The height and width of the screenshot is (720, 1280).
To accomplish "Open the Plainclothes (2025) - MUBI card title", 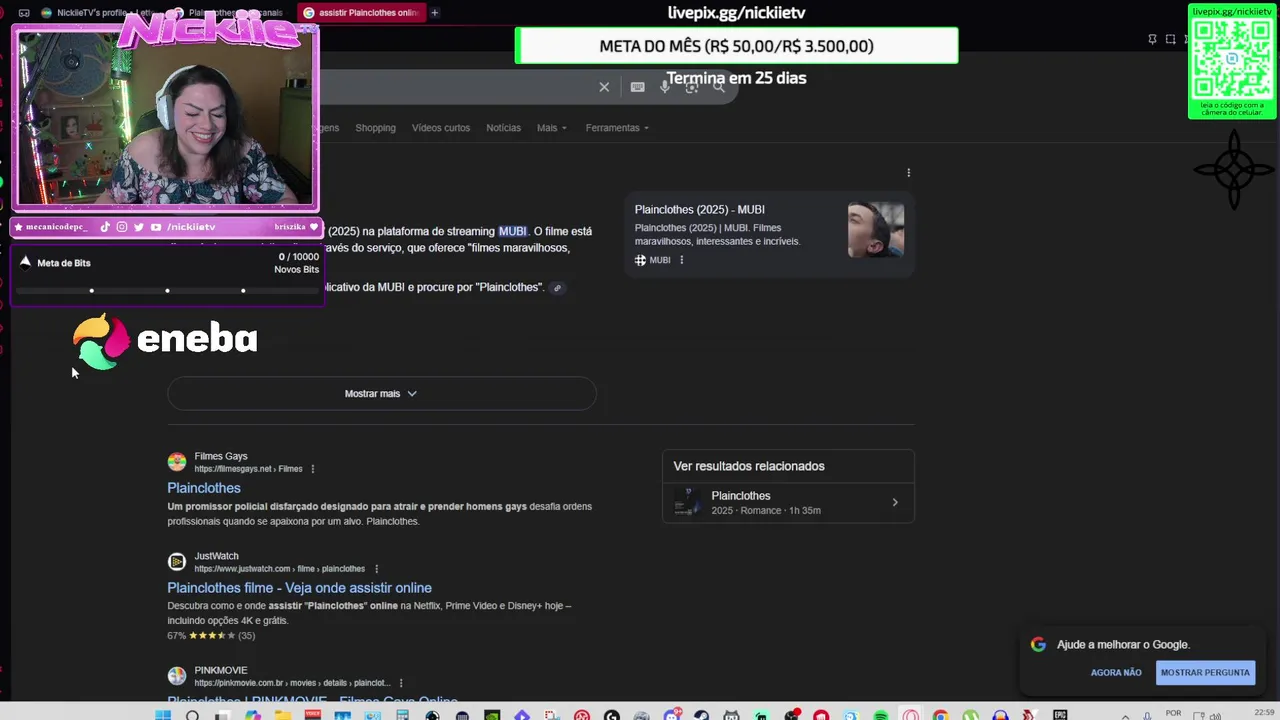I will pos(699,210).
